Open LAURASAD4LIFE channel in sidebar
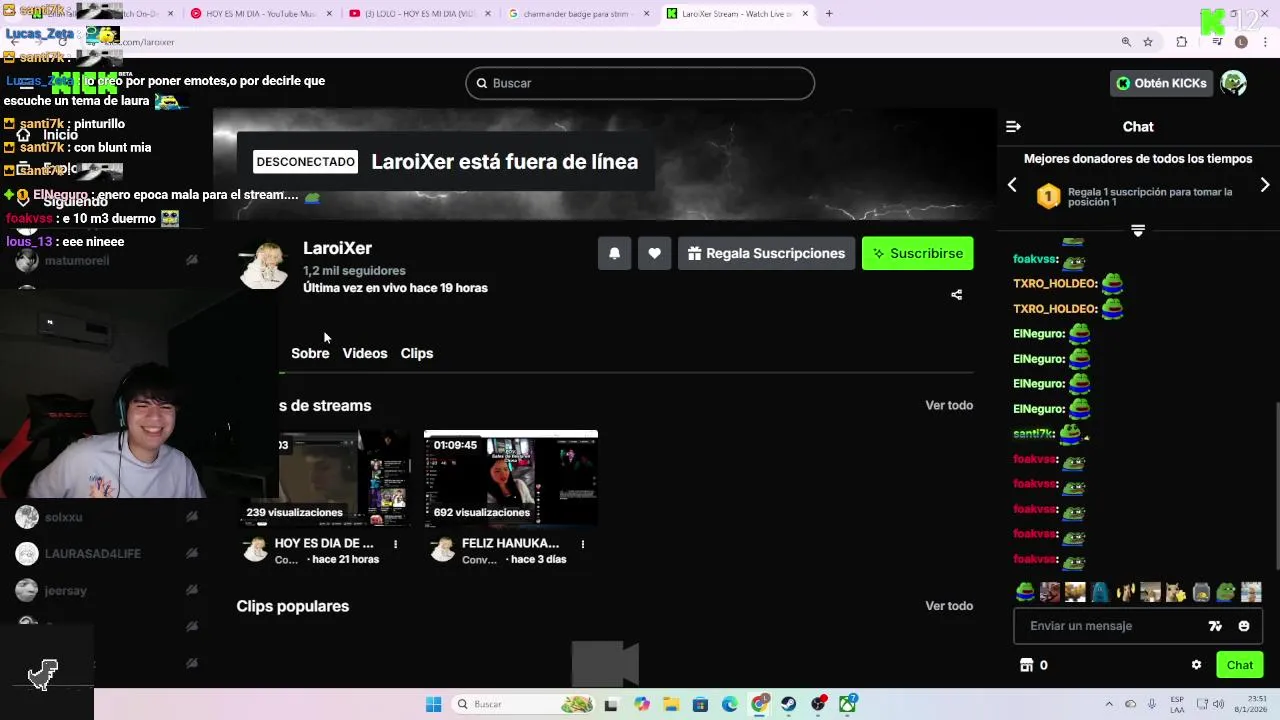1280x720 pixels. (x=93, y=554)
